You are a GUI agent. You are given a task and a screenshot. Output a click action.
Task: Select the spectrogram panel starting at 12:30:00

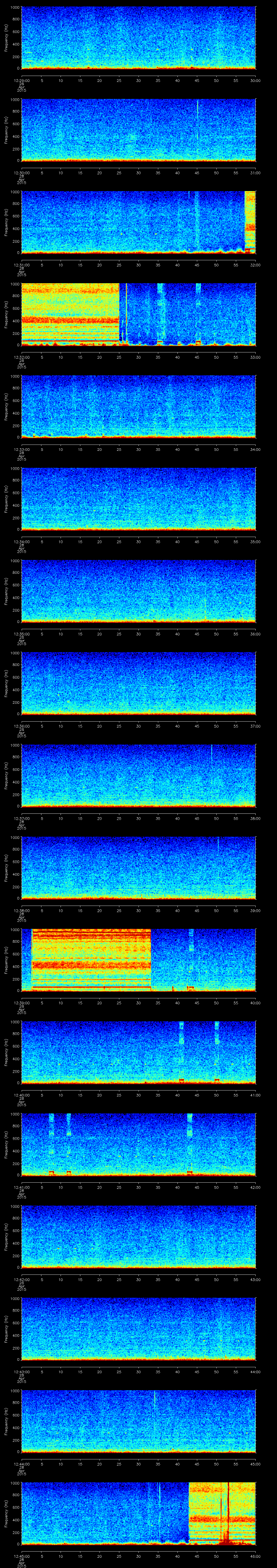tap(138, 130)
